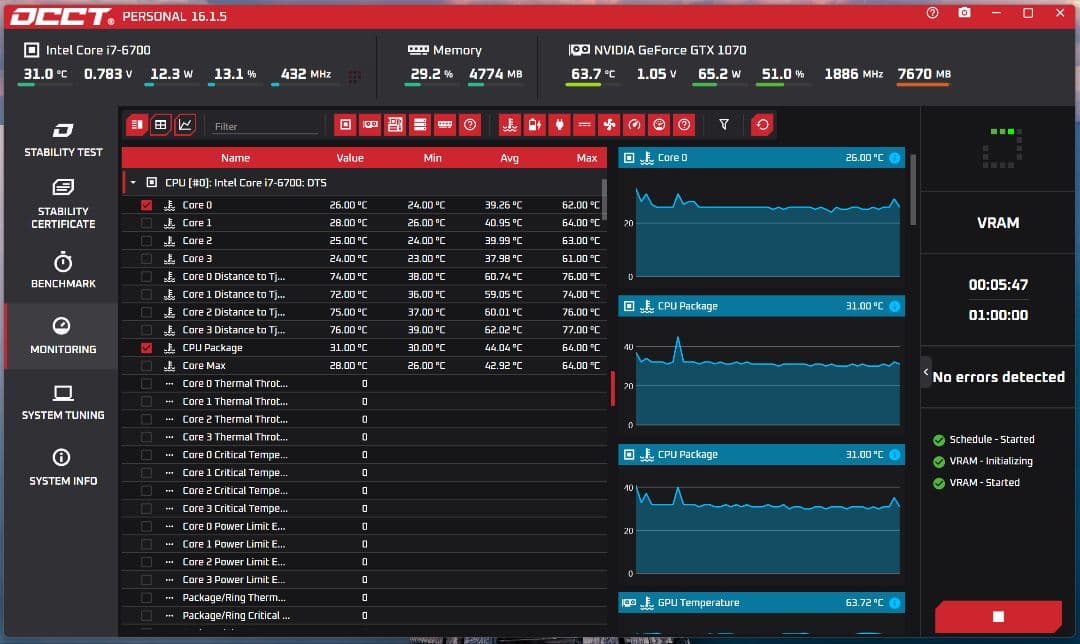The width and height of the screenshot is (1080, 644).
Task: Sort the table by the Min column
Action: [433, 158]
